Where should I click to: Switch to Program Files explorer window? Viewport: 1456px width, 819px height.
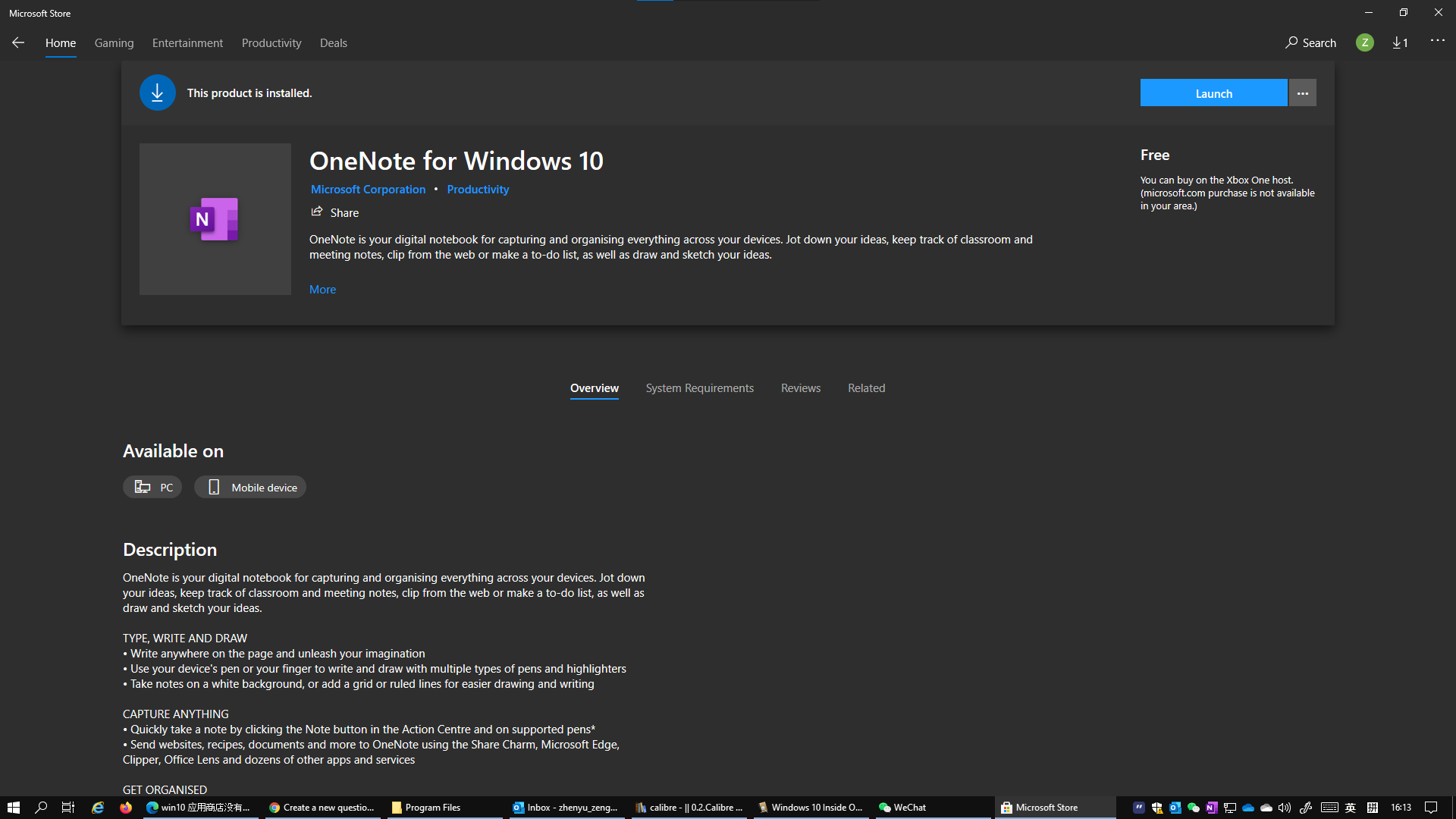click(x=444, y=808)
